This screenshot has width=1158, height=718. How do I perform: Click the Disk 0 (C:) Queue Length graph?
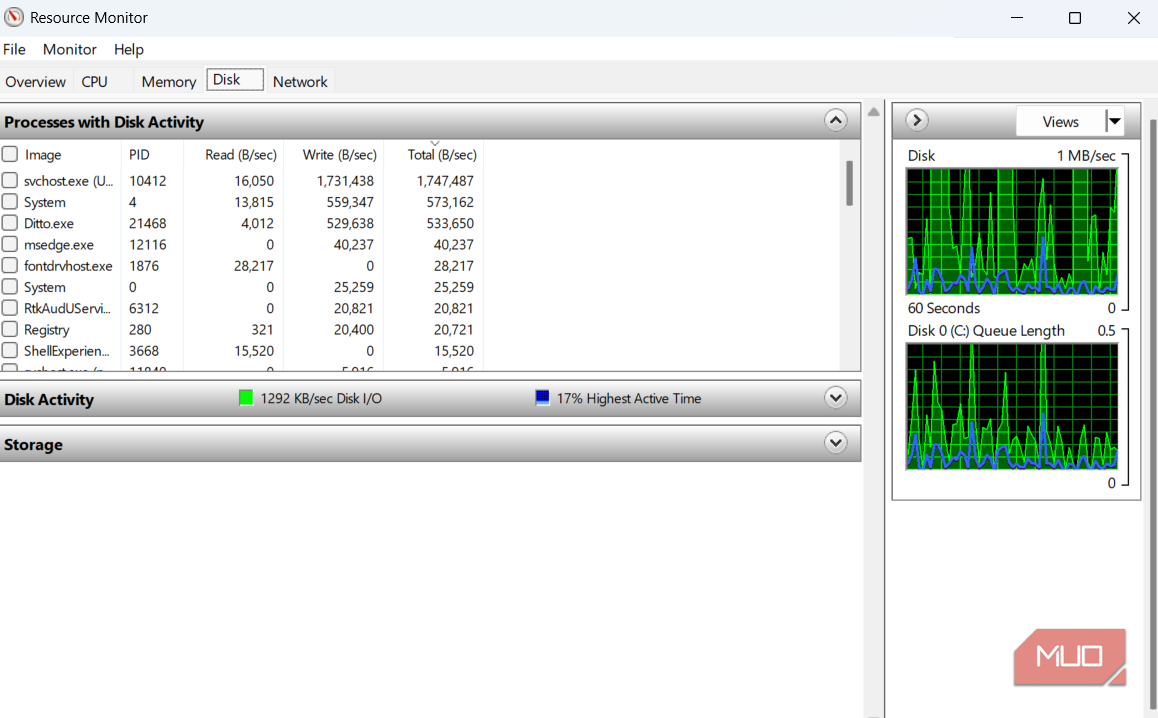1012,406
